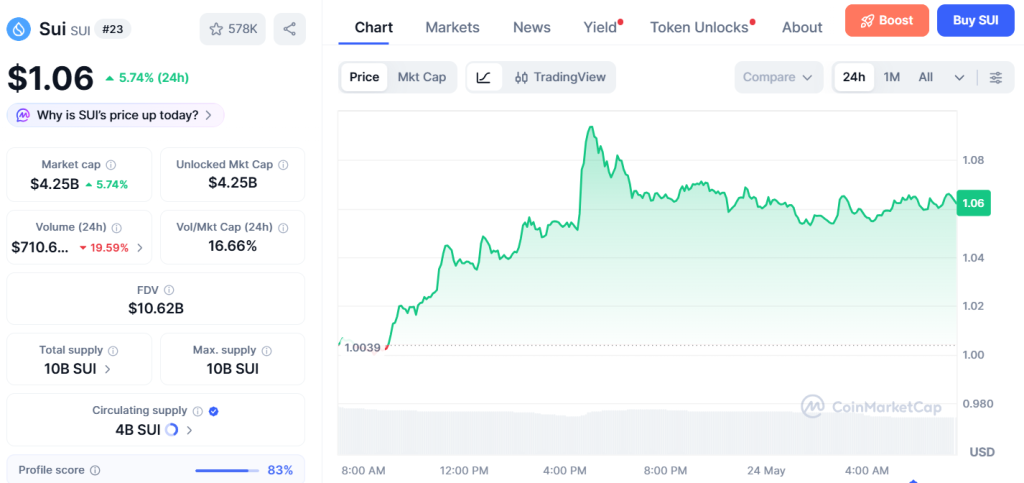Click the Buy SUI button
Viewport: 1024px width, 483px height.
click(x=976, y=20)
